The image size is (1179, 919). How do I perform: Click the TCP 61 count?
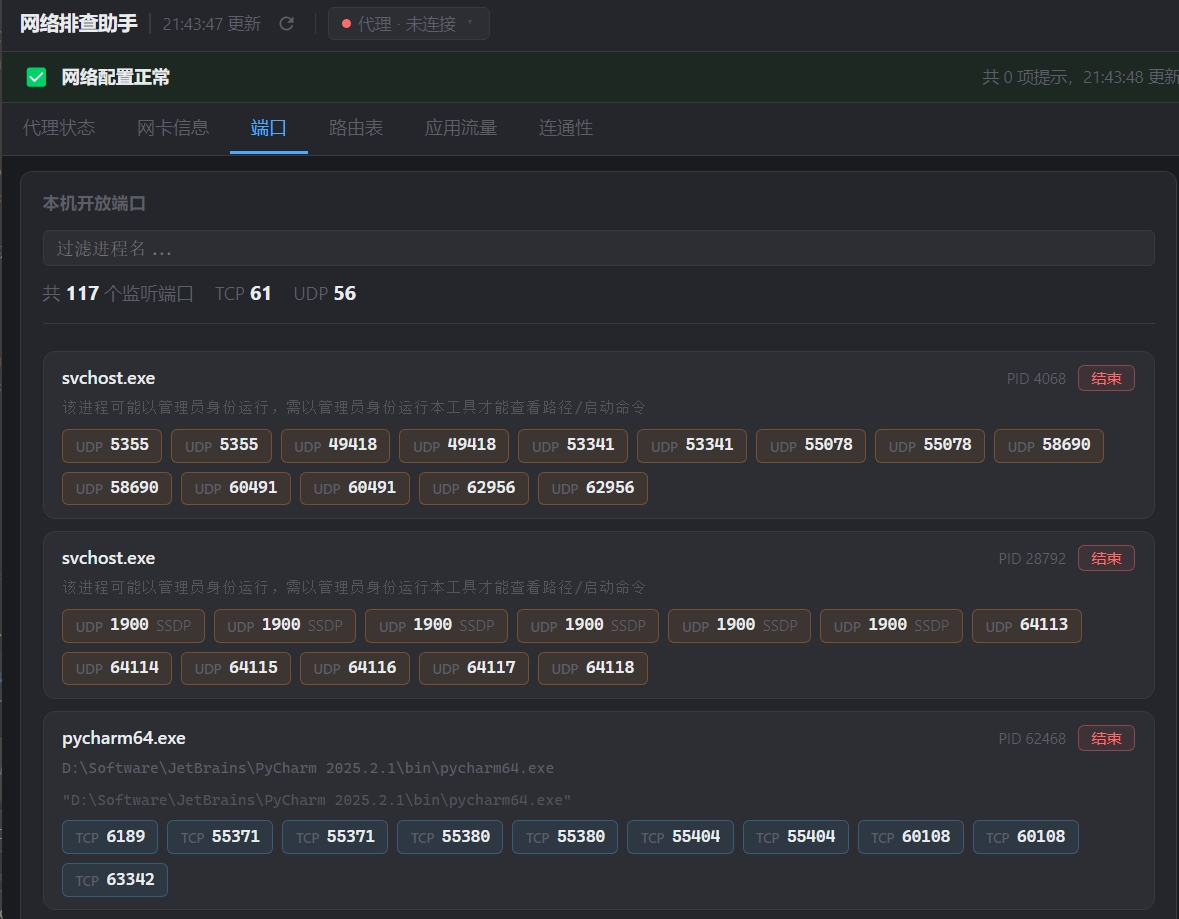coord(243,293)
